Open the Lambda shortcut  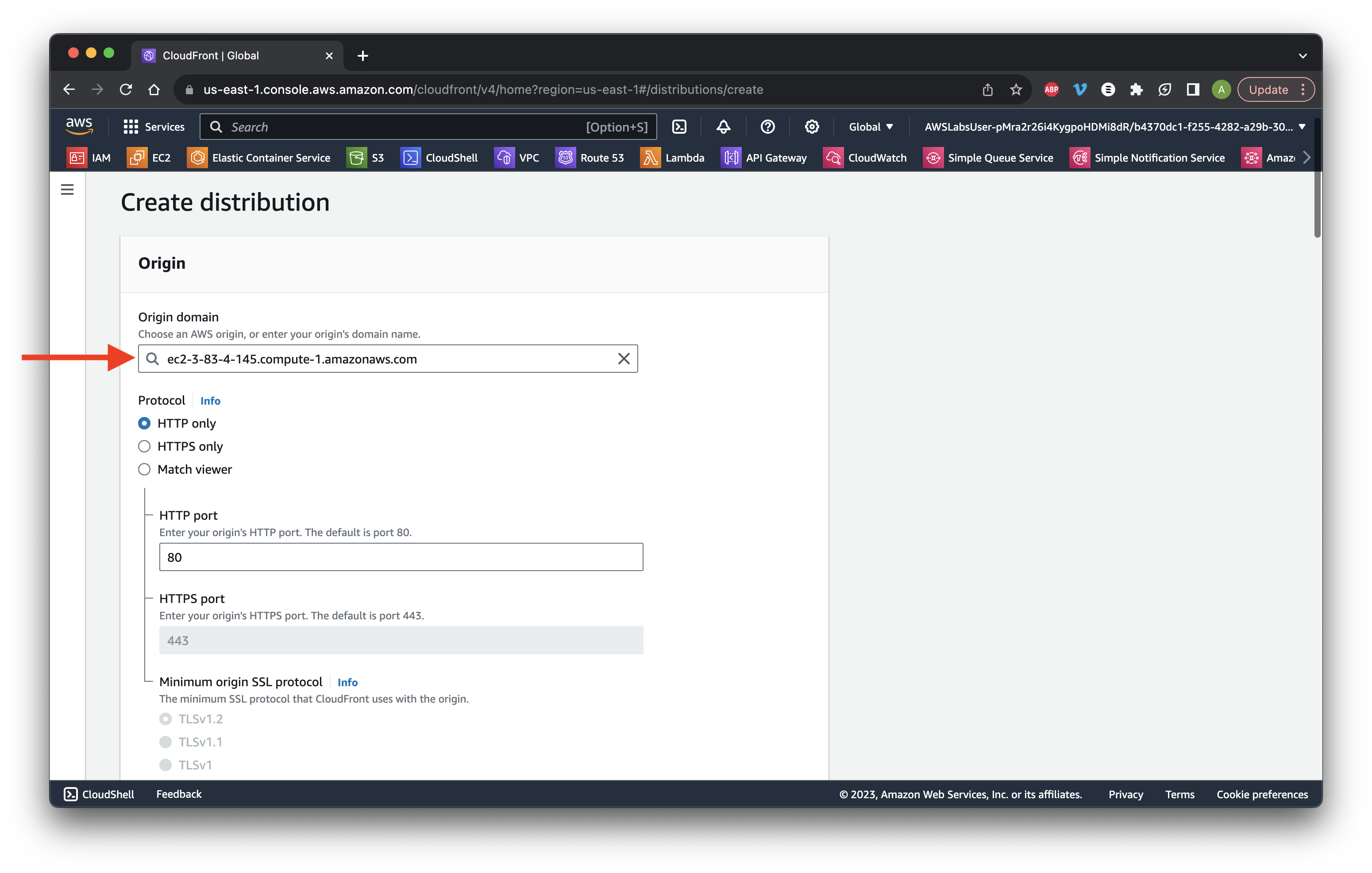pos(672,158)
